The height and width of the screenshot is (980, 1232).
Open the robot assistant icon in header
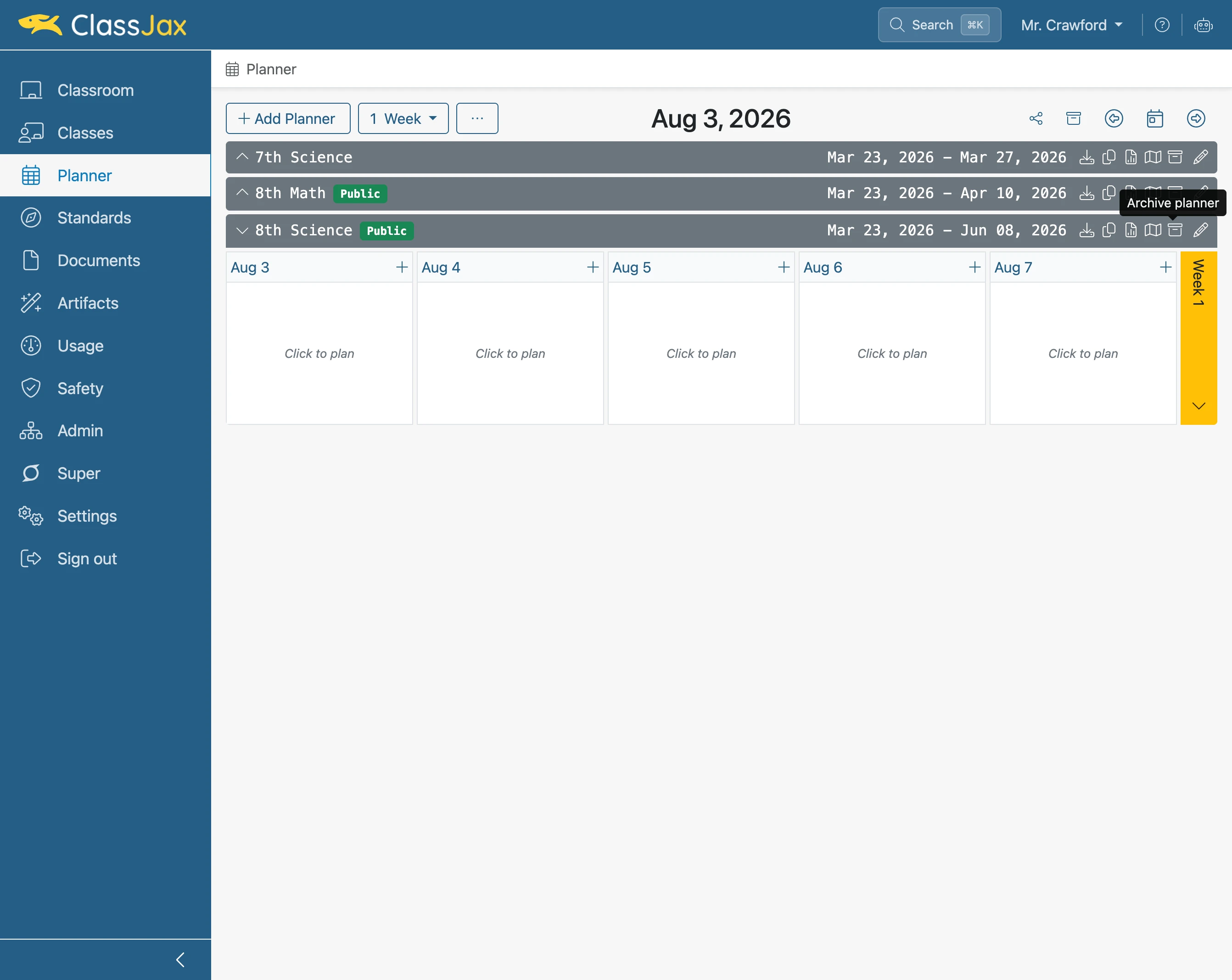point(1204,25)
